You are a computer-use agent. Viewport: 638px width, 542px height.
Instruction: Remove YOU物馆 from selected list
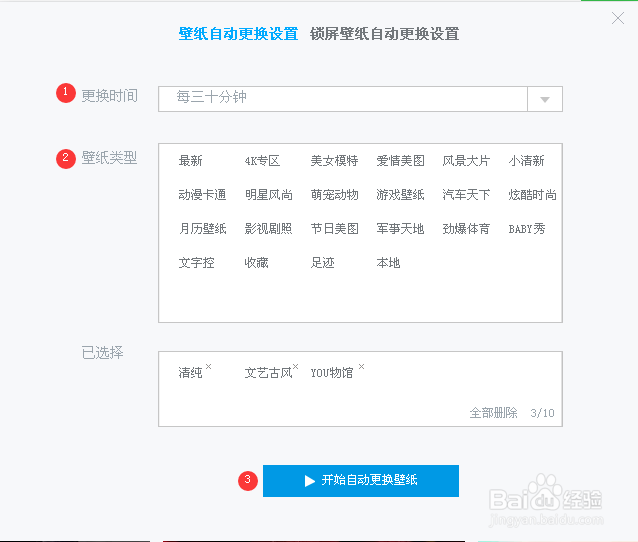click(361, 366)
